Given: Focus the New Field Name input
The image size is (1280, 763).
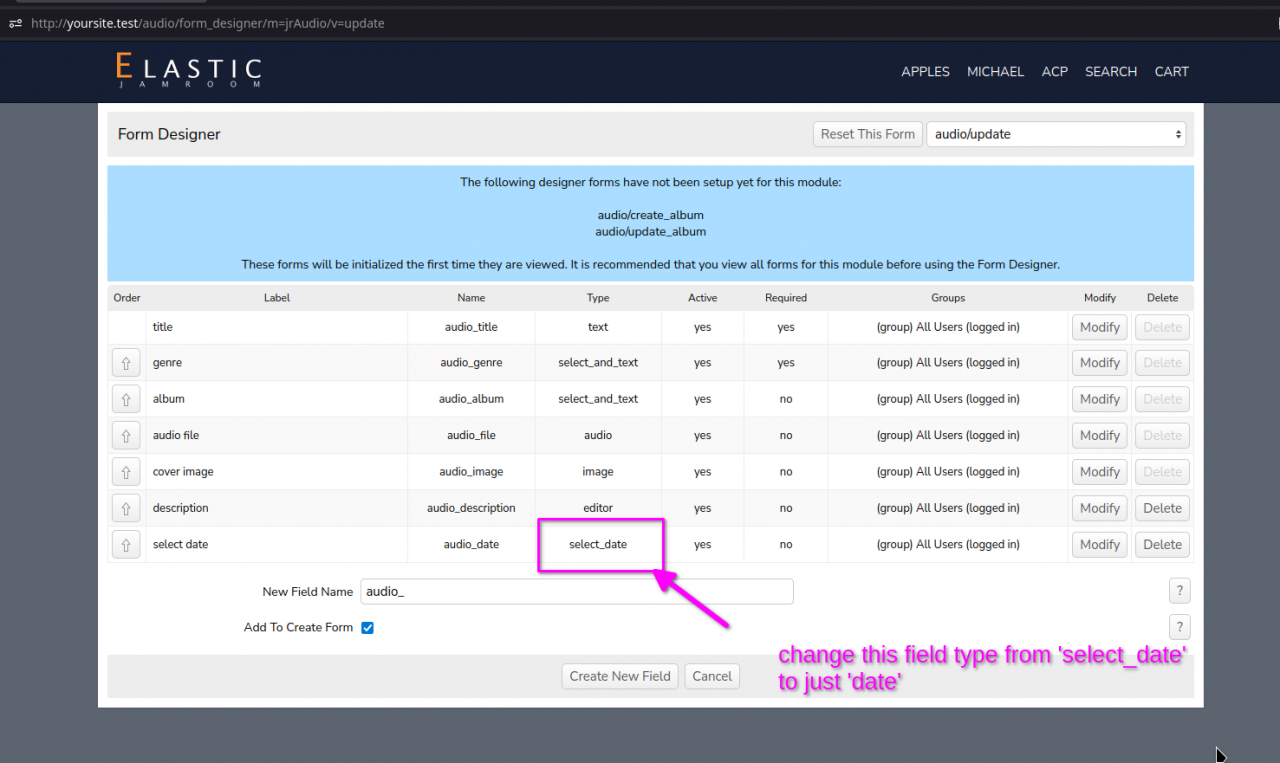Looking at the screenshot, I should [576, 592].
